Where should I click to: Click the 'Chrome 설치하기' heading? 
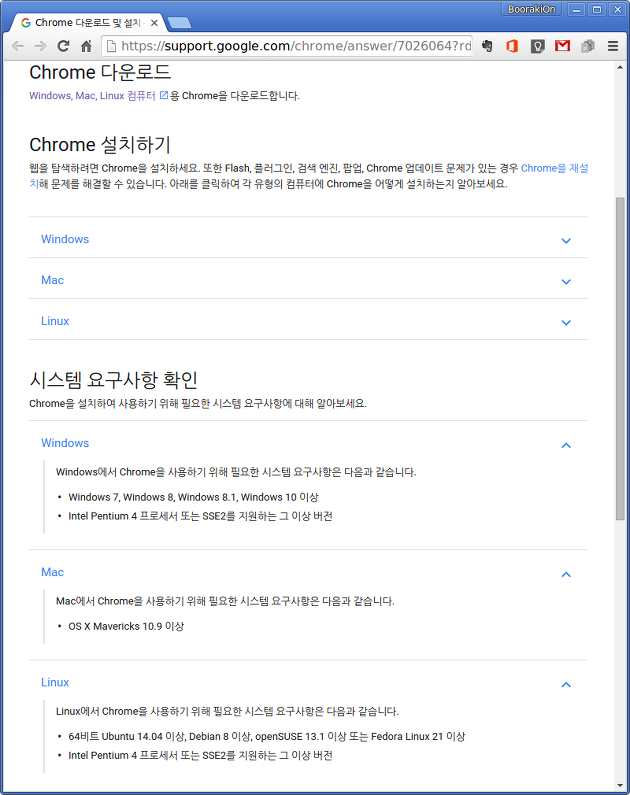[x=100, y=145]
